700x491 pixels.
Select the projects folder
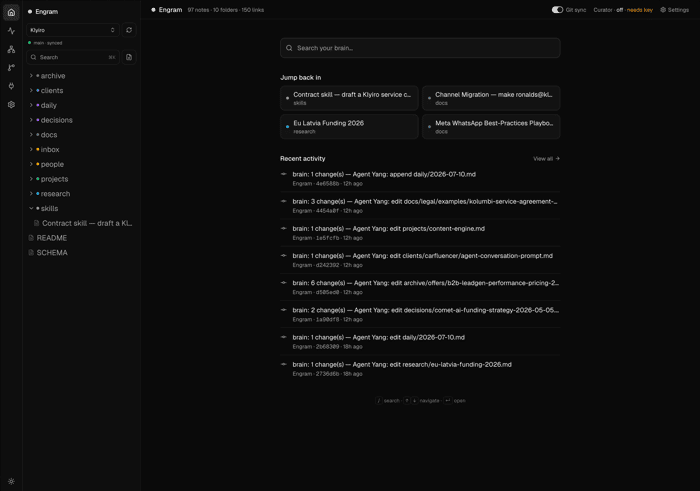(x=81, y=179)
